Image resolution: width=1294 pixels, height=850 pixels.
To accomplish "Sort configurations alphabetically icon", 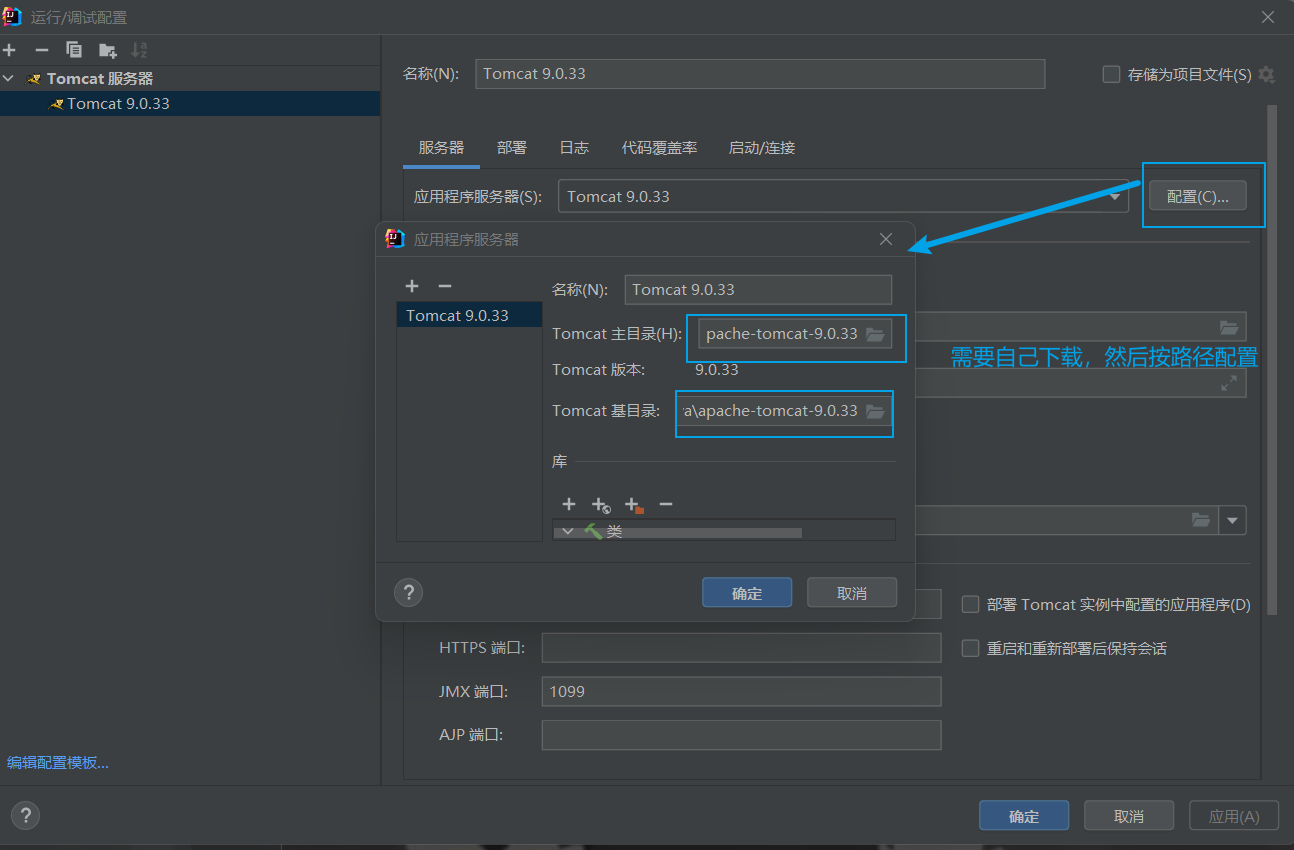I will click(x=139, y=50).
